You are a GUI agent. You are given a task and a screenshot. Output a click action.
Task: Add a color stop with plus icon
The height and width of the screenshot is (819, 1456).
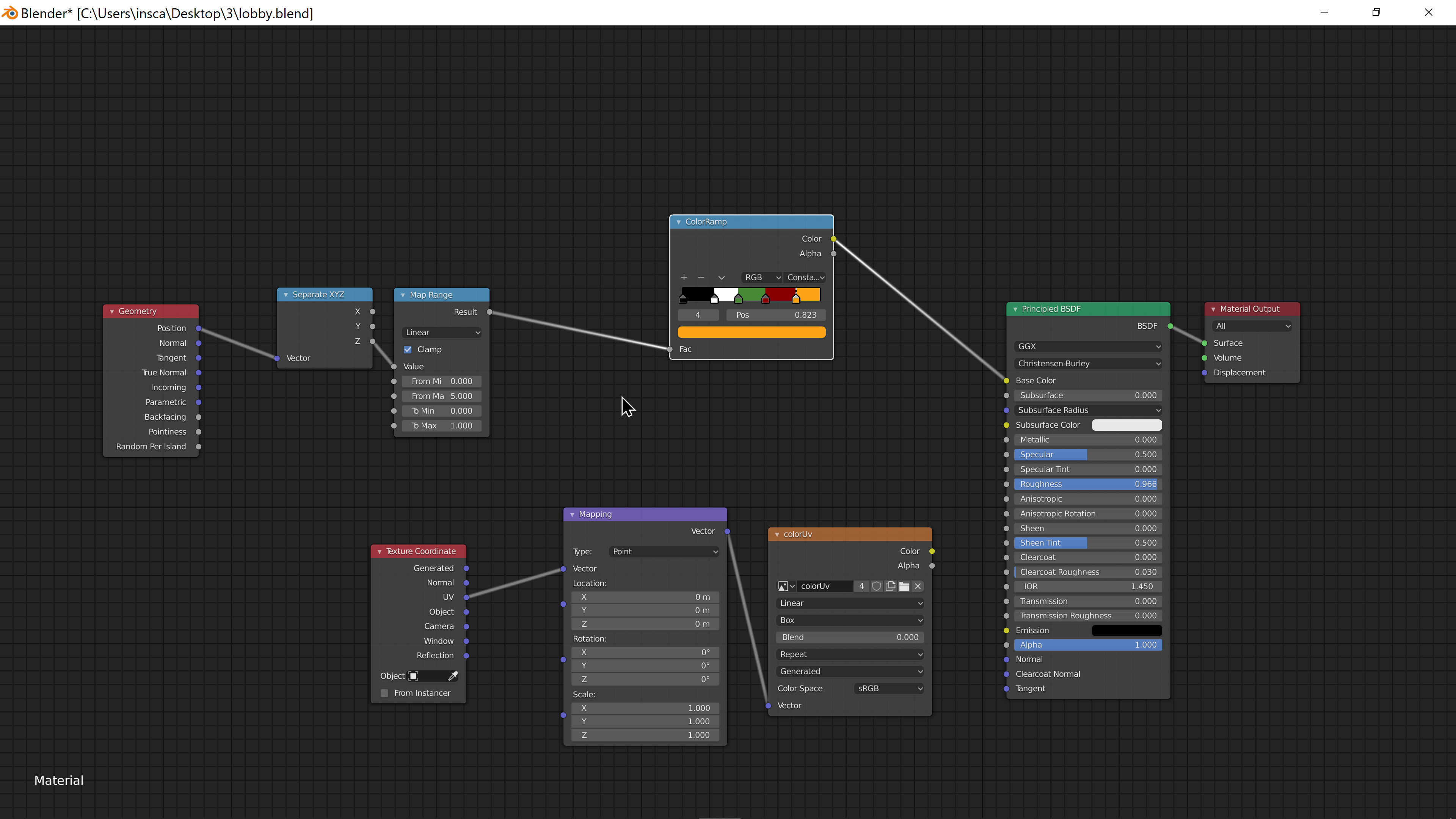[684, 277]
